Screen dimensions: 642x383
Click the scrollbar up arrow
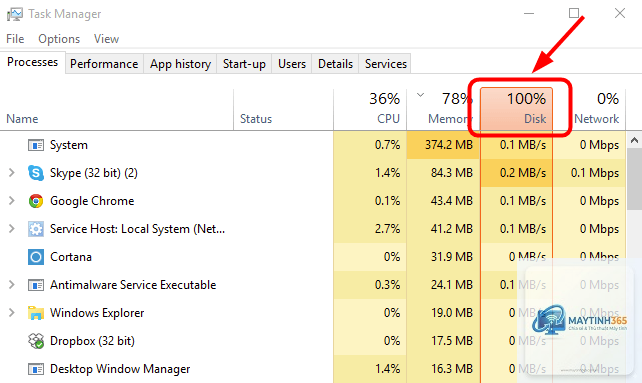(x=634, y=141)
